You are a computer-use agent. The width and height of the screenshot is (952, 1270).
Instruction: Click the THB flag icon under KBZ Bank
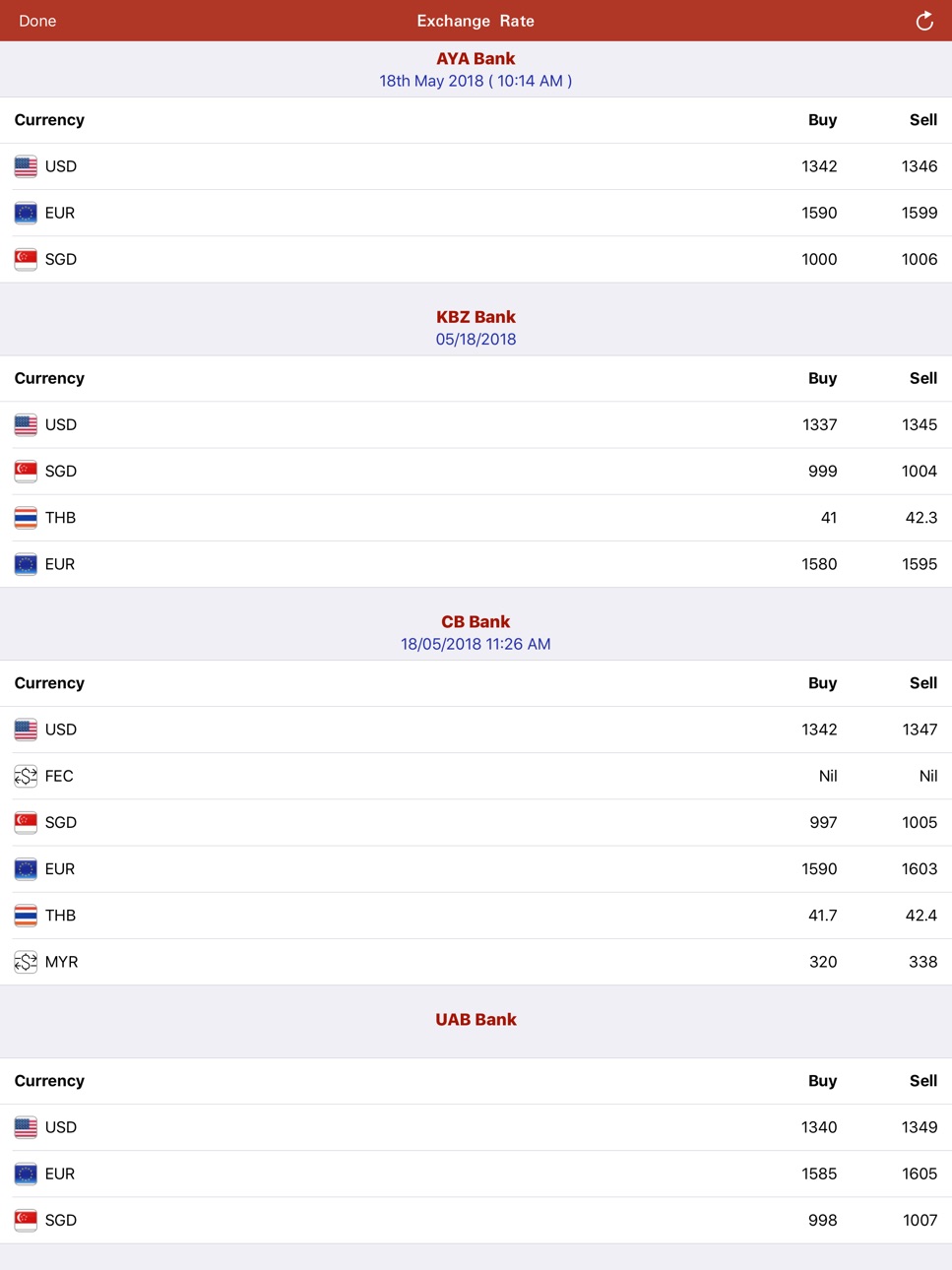(26, 518)
